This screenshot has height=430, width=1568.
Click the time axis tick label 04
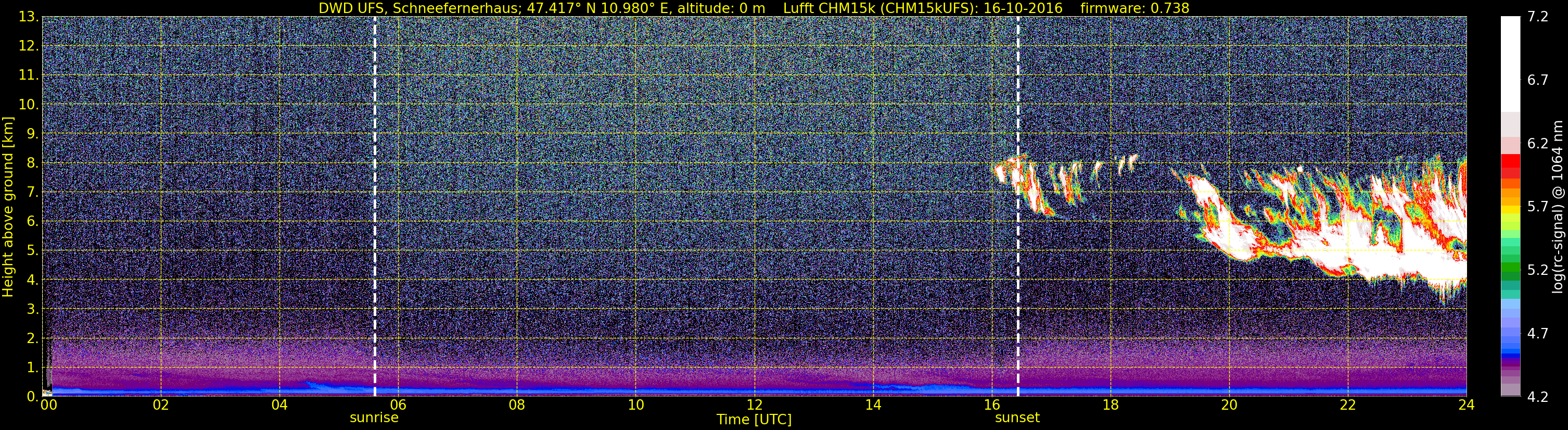[x=279, y=405]
